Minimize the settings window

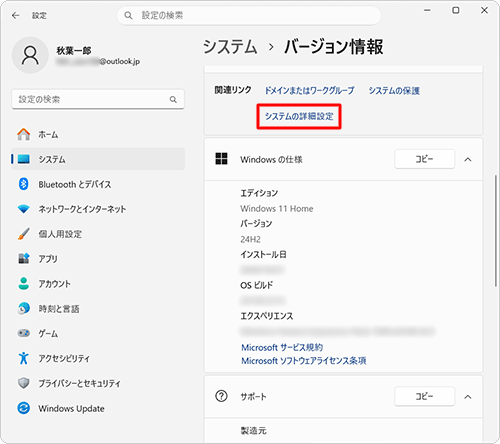(427, 10)
